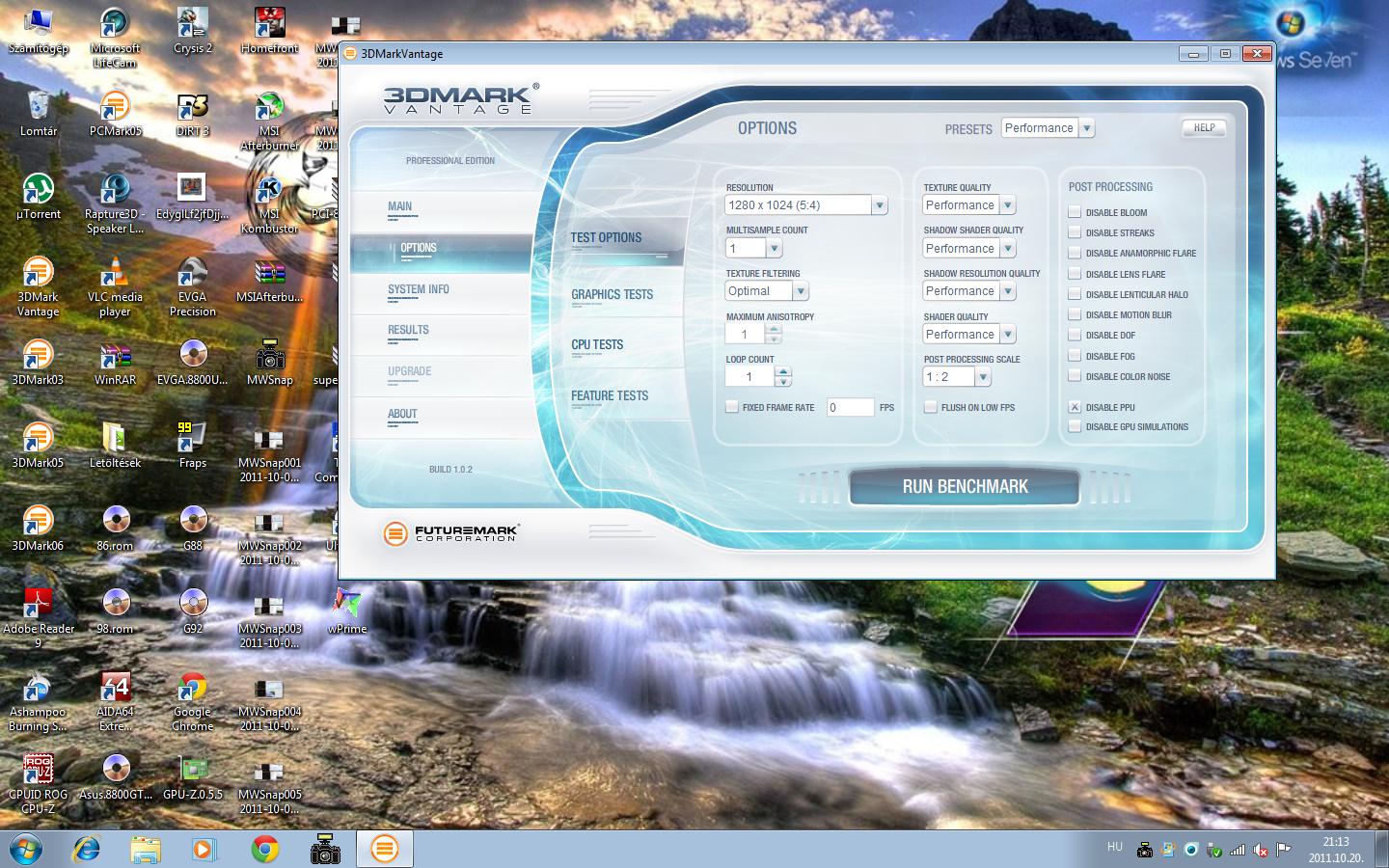Image resolution: width=1389 pixels, height=868 pixels.
Task: Open the Homefront desktop shortcut
Action: (x=269, y=31)
